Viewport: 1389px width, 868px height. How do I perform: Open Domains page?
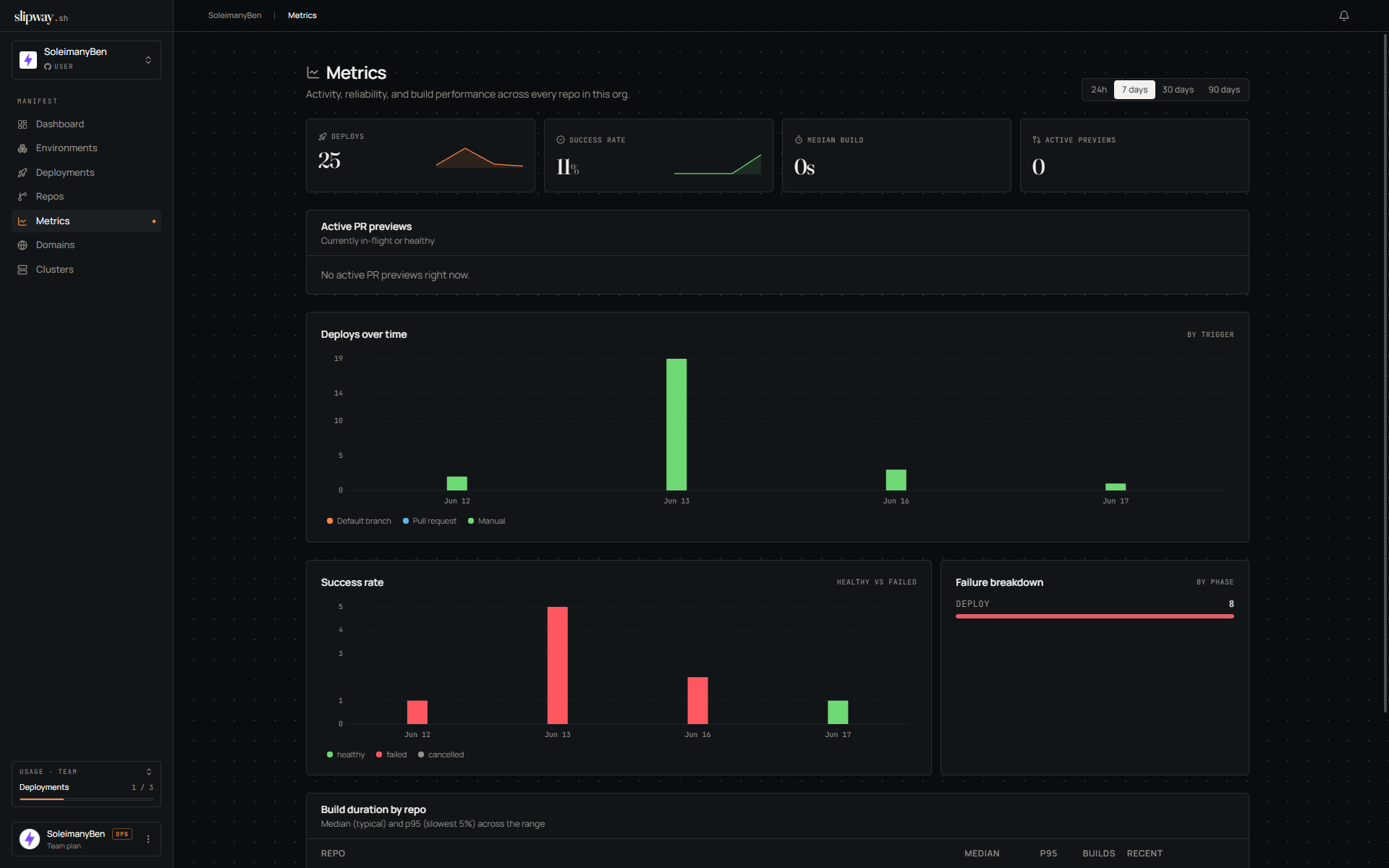tap(86, 245)
